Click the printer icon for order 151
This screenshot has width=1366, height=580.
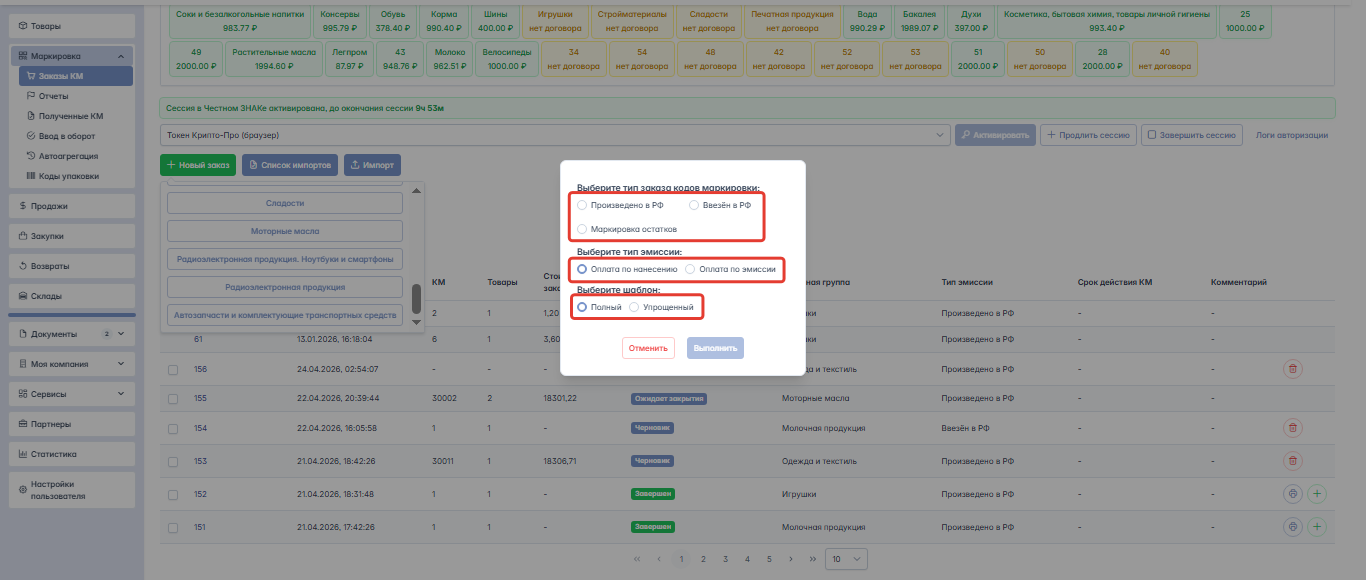coord(1293,527)
